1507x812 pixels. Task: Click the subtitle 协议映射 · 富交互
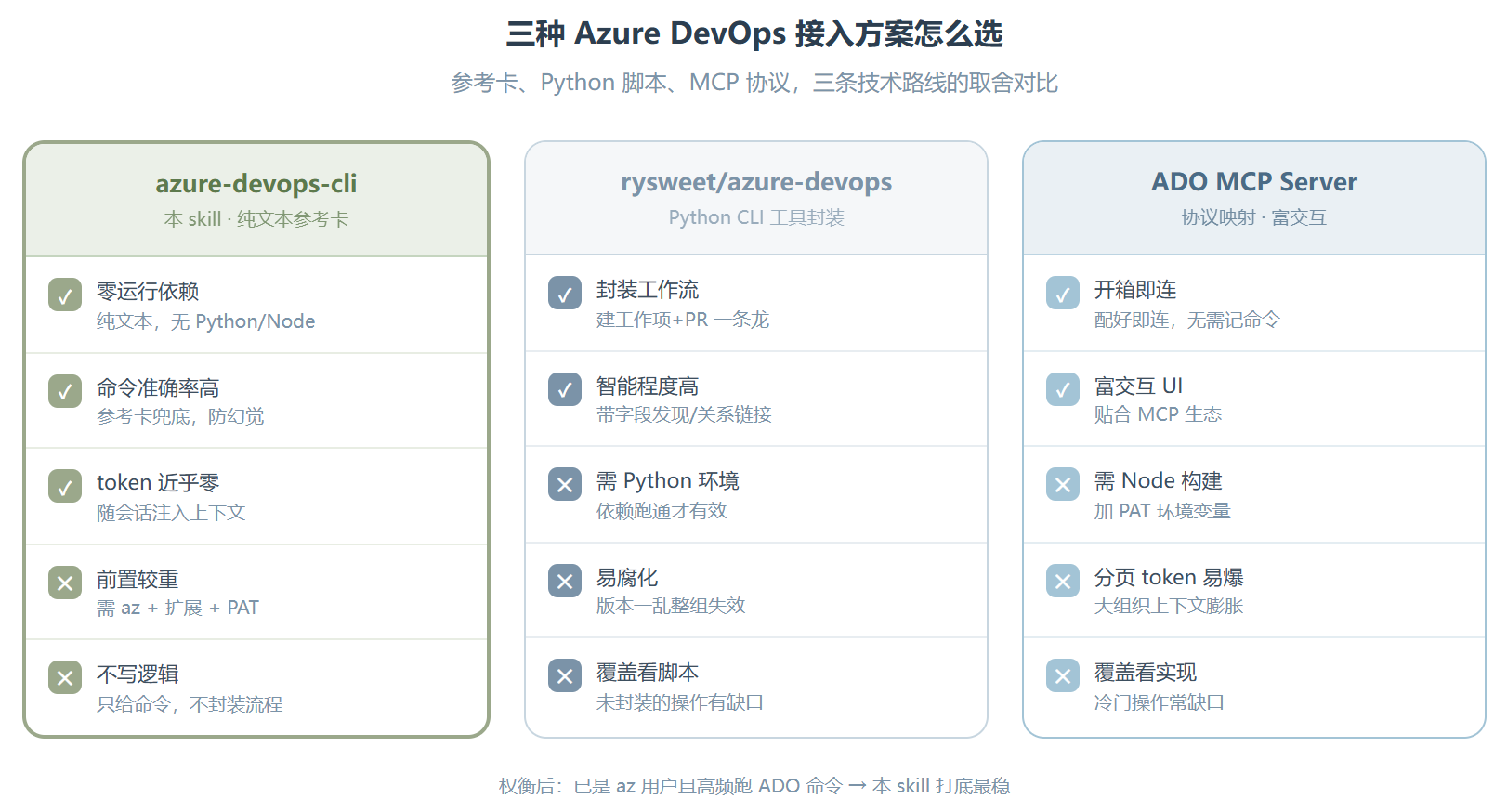tap(1254, 217)
